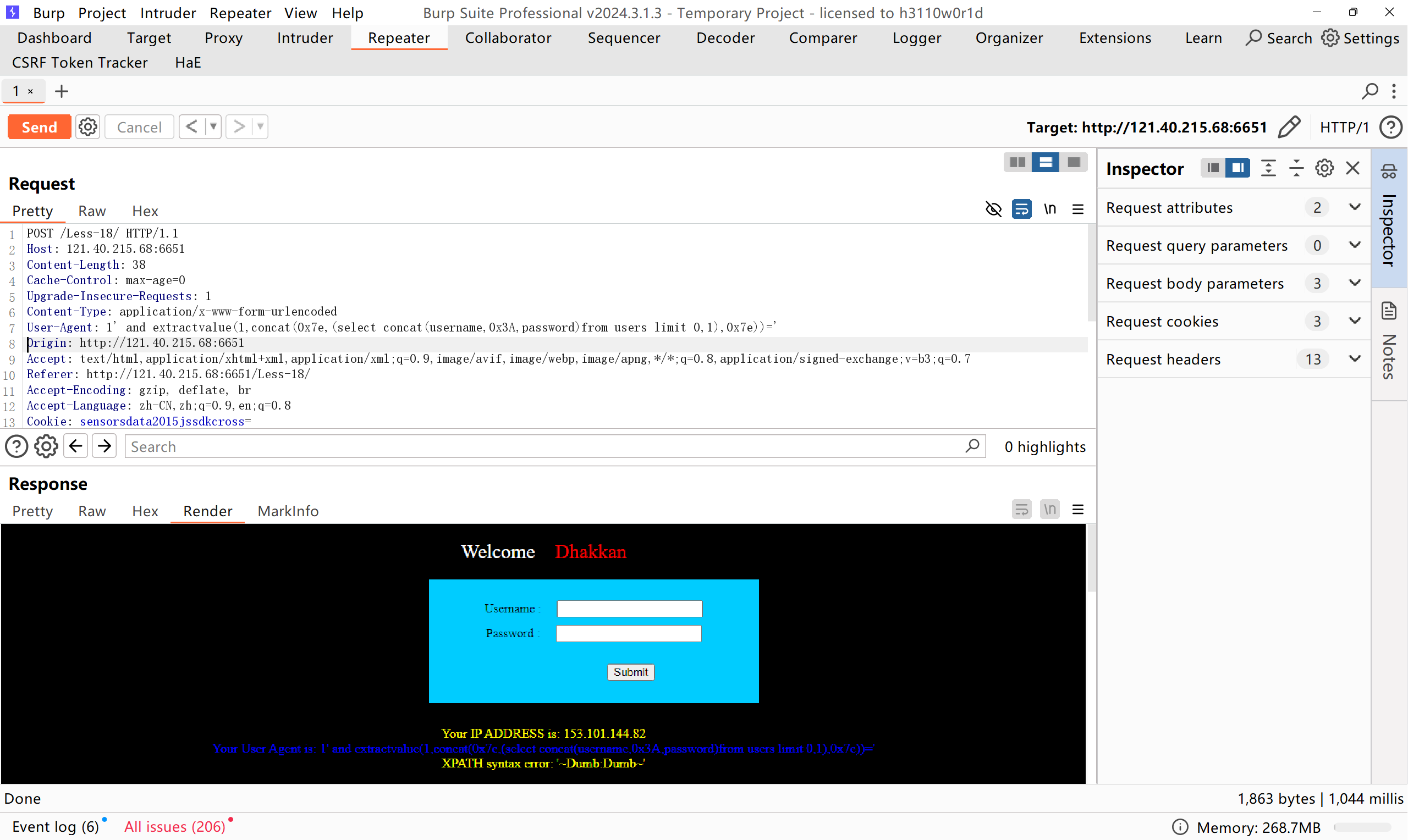Screen dimensions: 1408x840
Task: Go forward to next request in history
Action: (239, 126)
